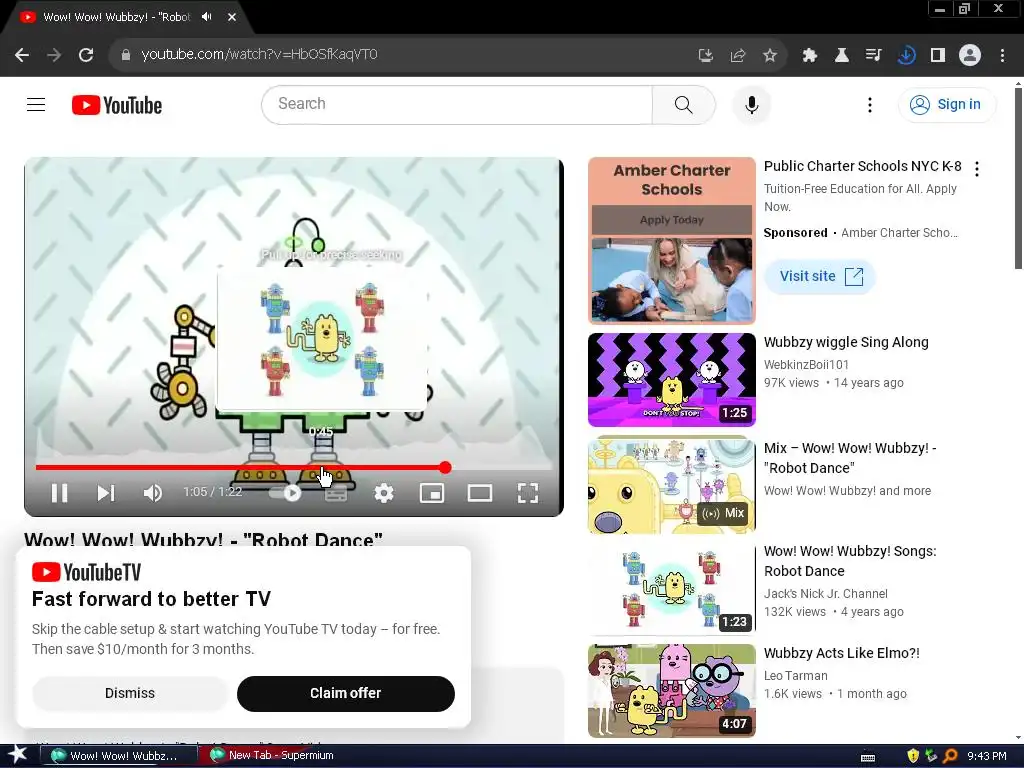Share this page icon
1024x768 pixels.
738,56
